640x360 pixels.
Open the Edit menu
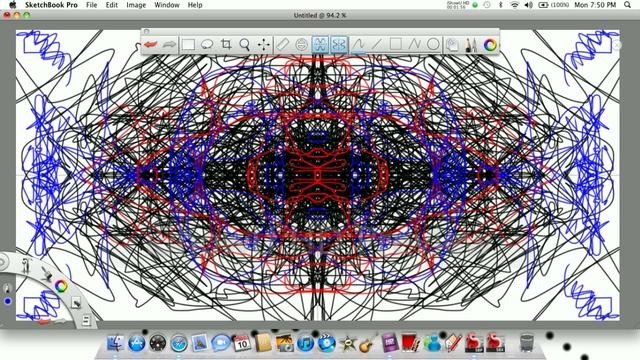(x=111, y=5)
